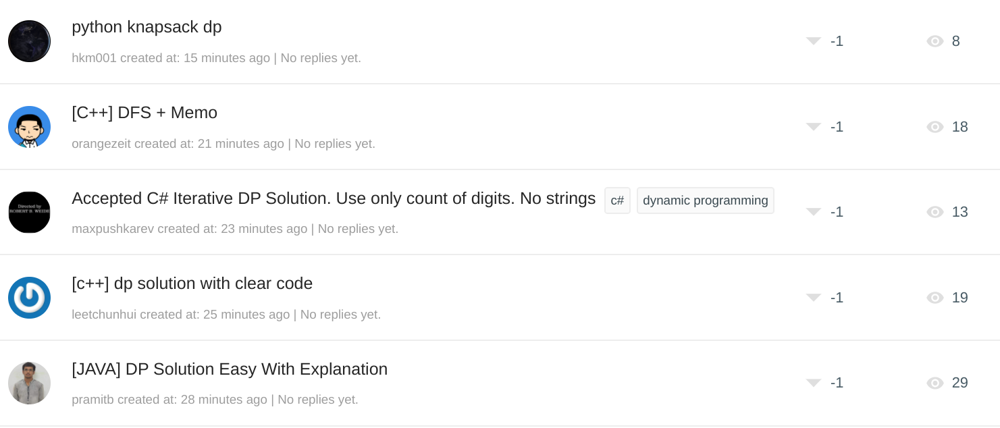Click maxpushkarev's black circular avatar
Viewport: 1000px width, 428px height.
click(x=29, y=212)
